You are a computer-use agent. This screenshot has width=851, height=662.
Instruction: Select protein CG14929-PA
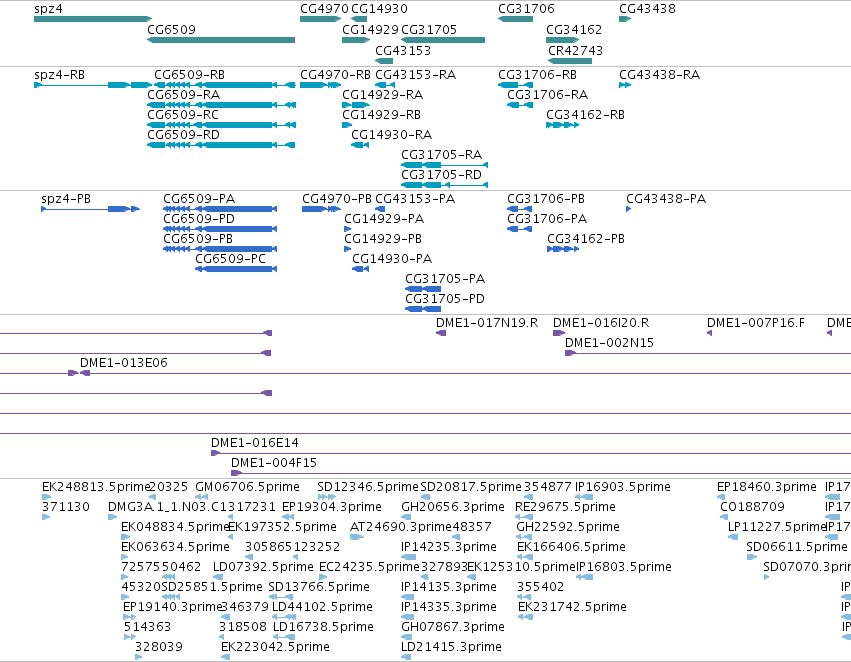click(x=347, y=230)
